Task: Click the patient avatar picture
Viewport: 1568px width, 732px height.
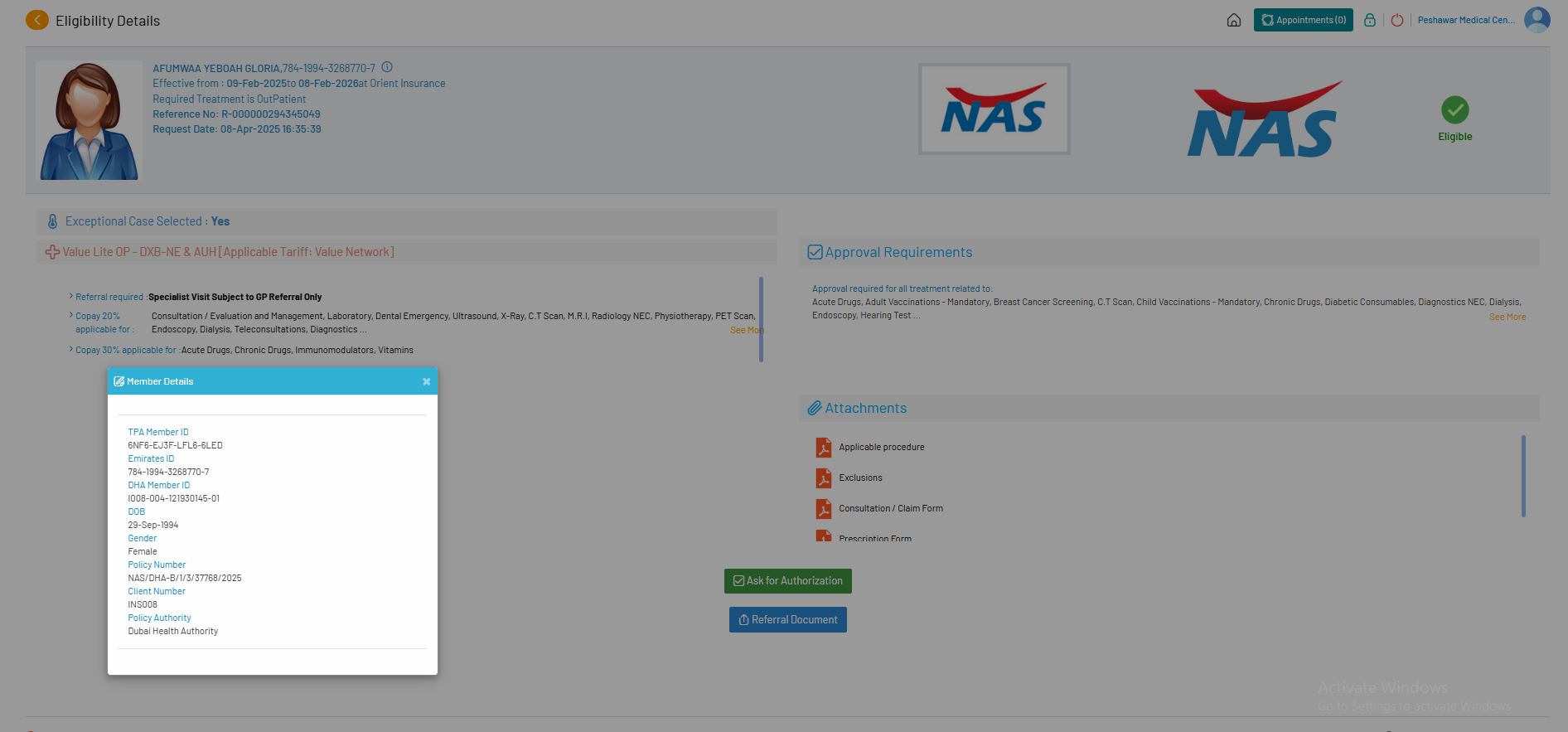Action: tap(89, 120)
